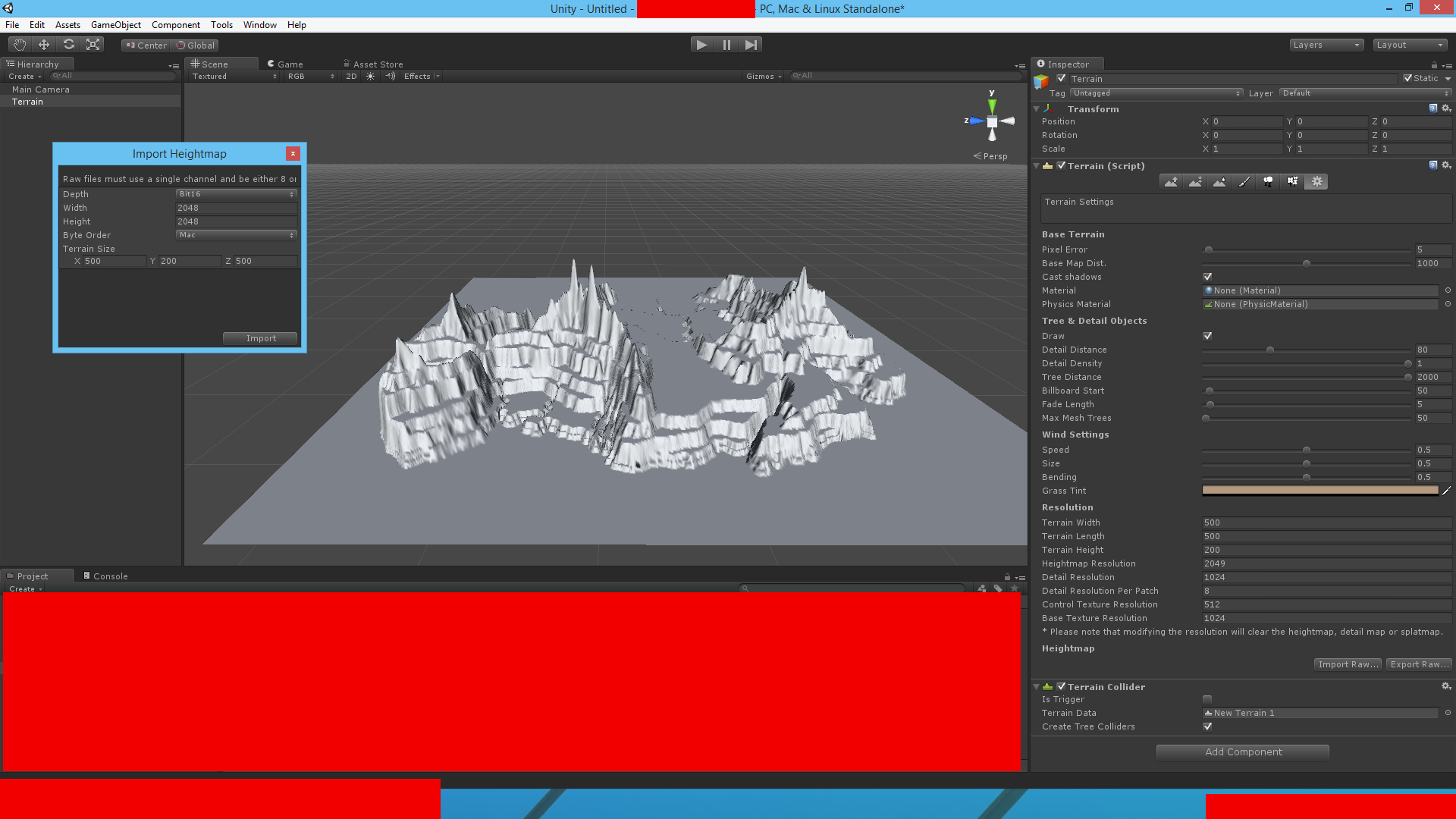1456x819 pixels.
Task: Toggle the Static checkbox
Action: point(1408,78)
